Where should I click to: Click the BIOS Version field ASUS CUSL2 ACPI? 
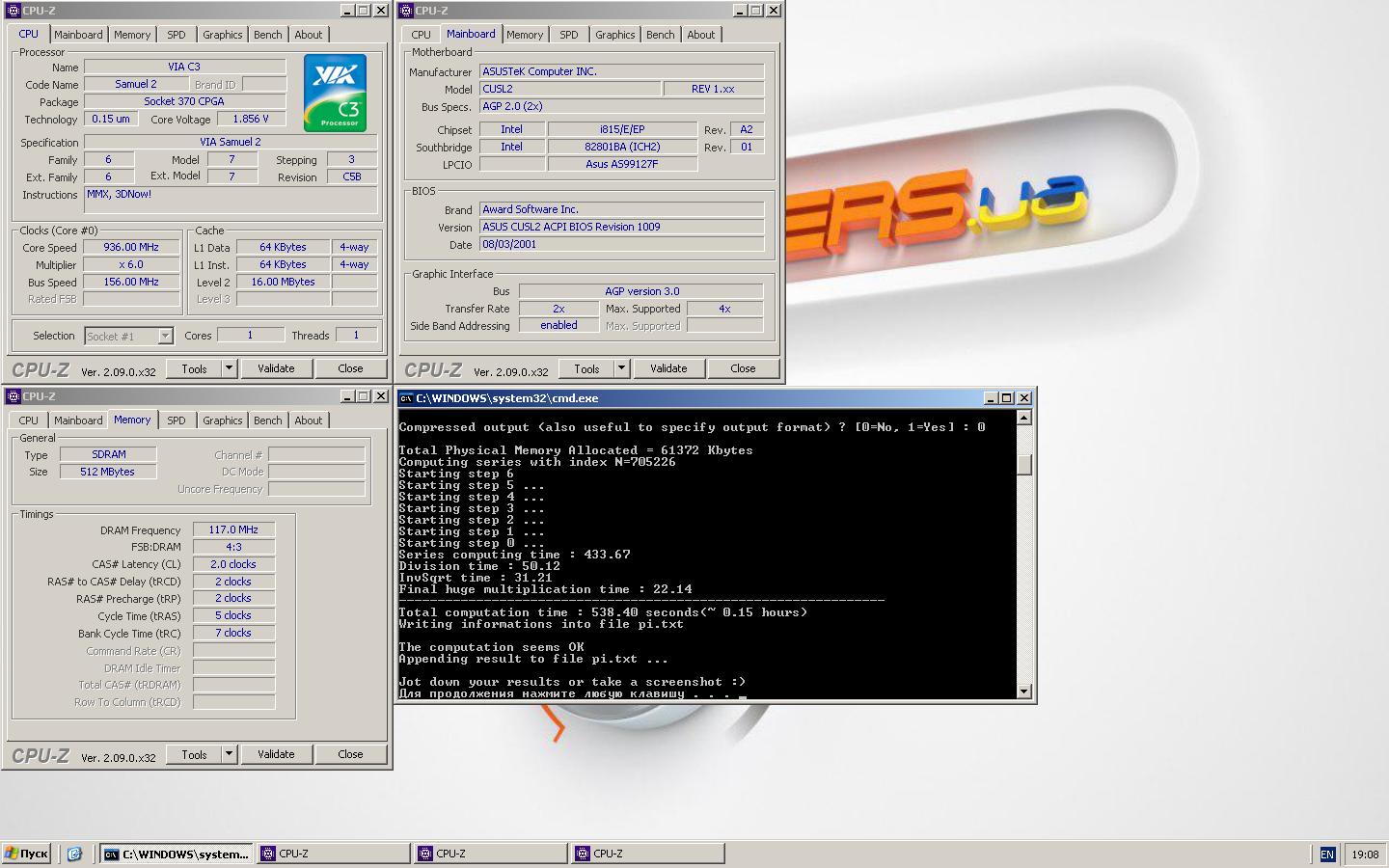pos(621,228)
